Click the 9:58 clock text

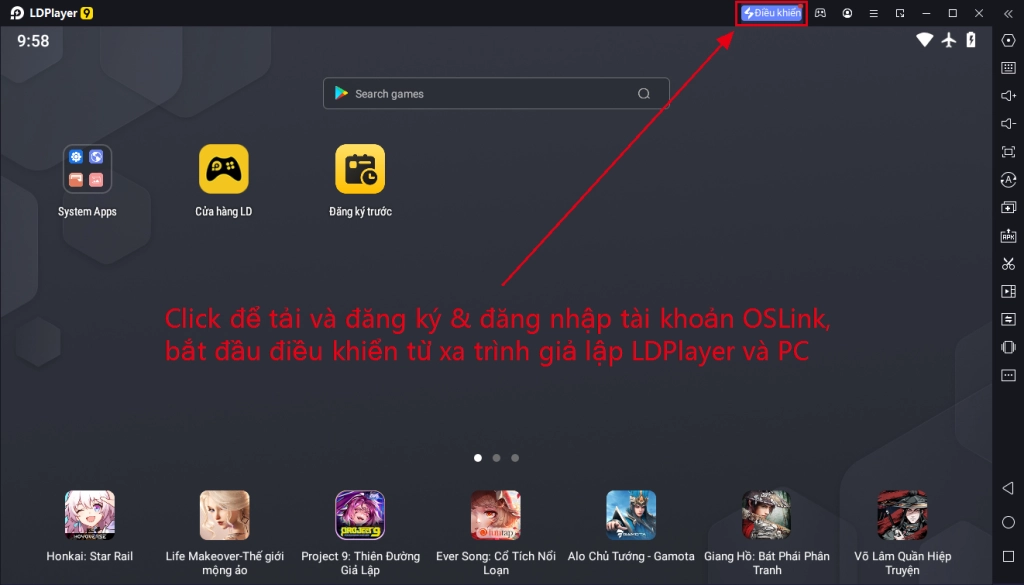point(33,40)
